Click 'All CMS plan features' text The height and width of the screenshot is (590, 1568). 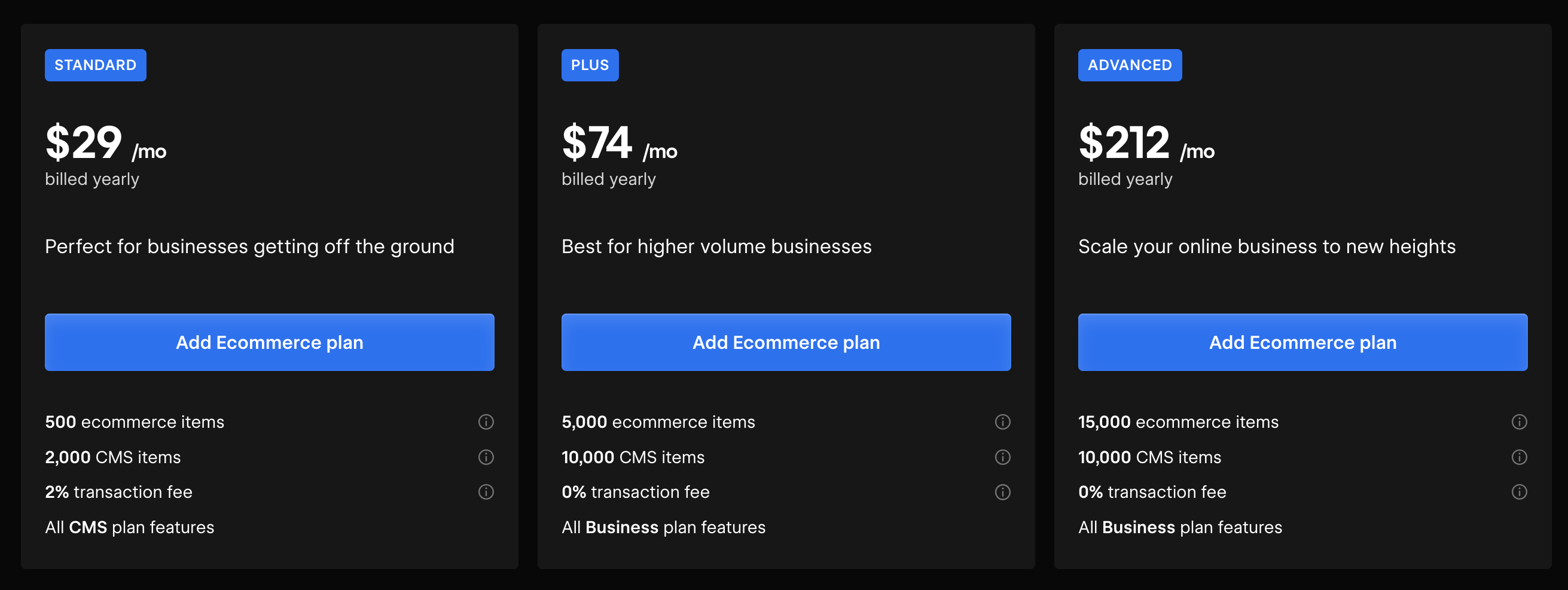(130, 527)
